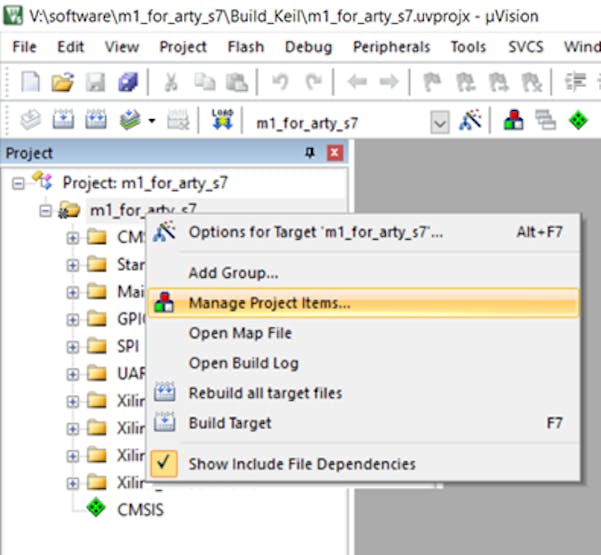Collapse the m1_for_arty_s7 target node

click(45, 211)
